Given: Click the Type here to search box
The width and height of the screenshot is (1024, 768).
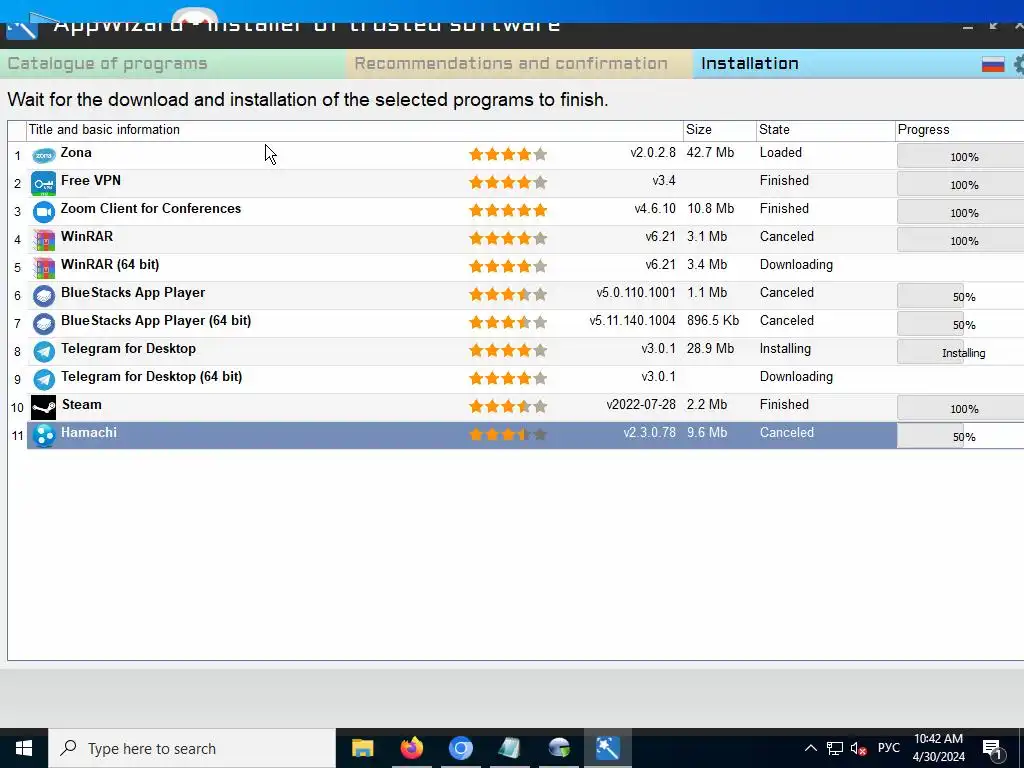Looking at the screenshot, I should tap(192, 748).
